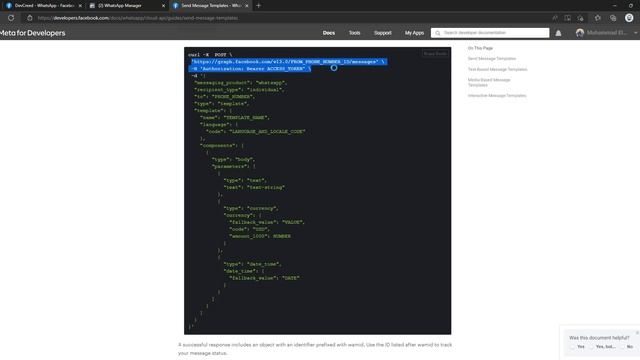Click the 'fallback_value': 'VALUE' line
Image resolution: width=640 pixels, height=360 pixels.
[x=267, y=222]
